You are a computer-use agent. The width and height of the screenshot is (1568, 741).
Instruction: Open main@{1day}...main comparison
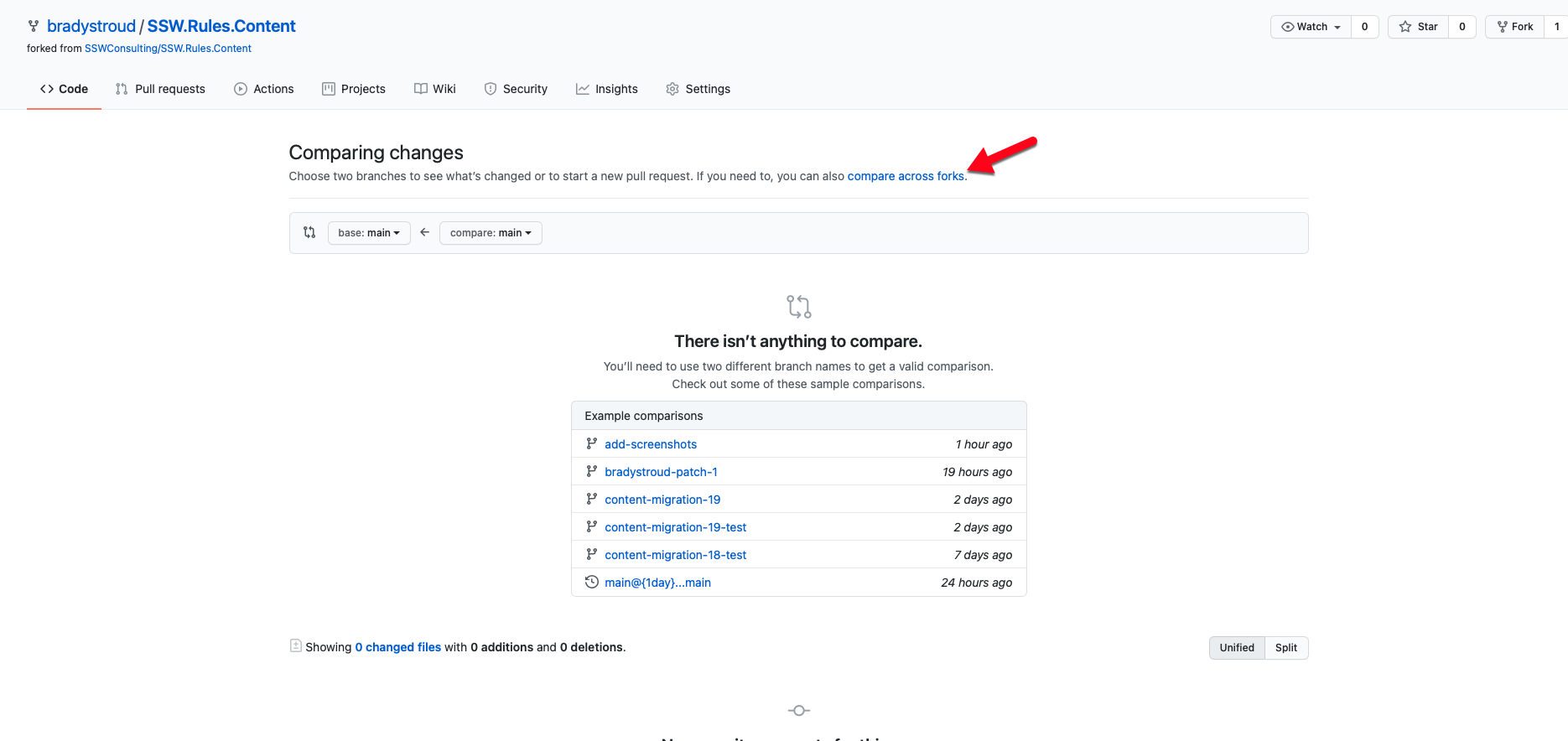tap(657, 583)
